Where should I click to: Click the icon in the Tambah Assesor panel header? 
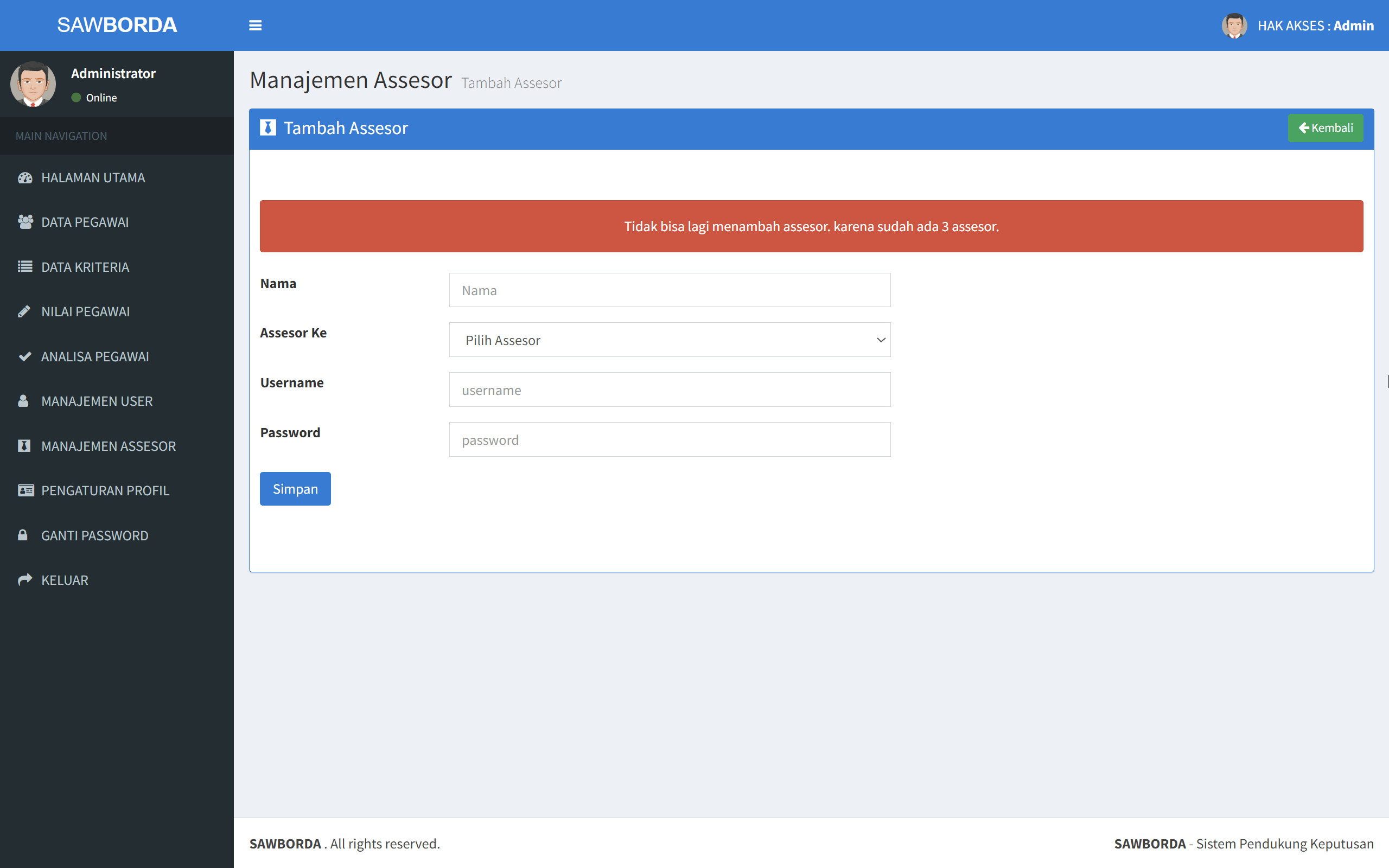[x=268, y=127]
